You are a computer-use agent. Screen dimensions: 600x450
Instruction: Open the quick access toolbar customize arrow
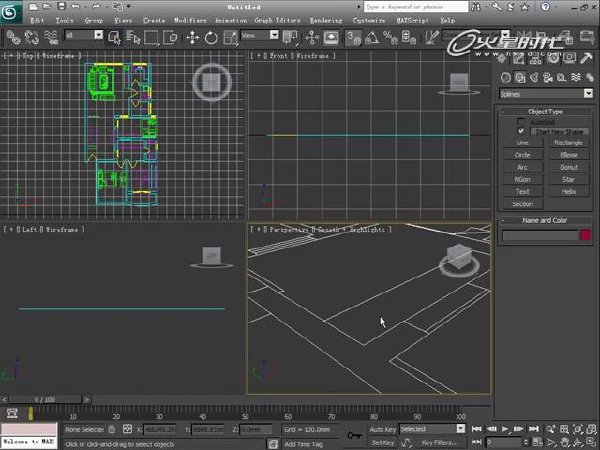(129, 6)
